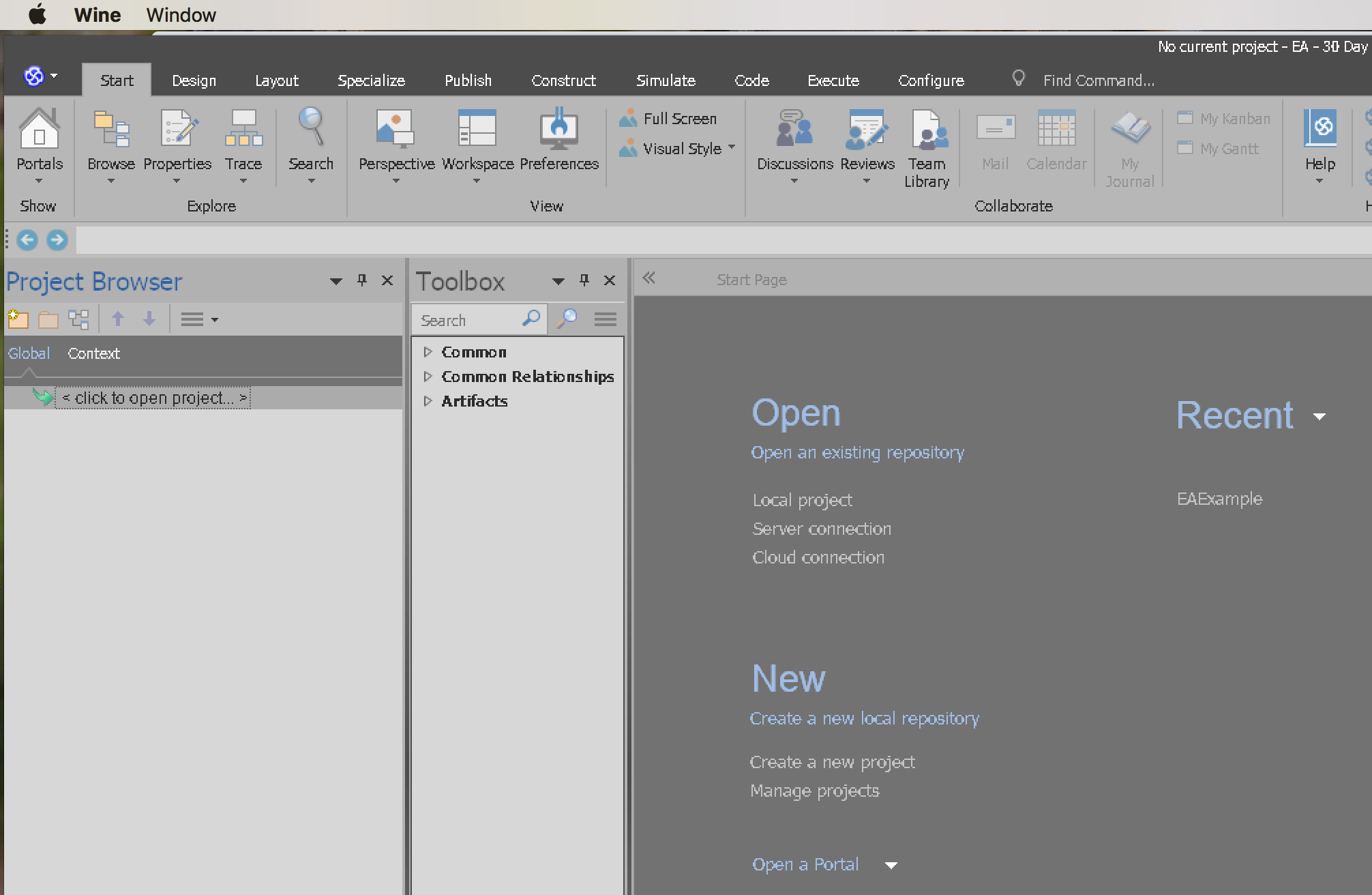Click Server connection link

coord(822,529)
